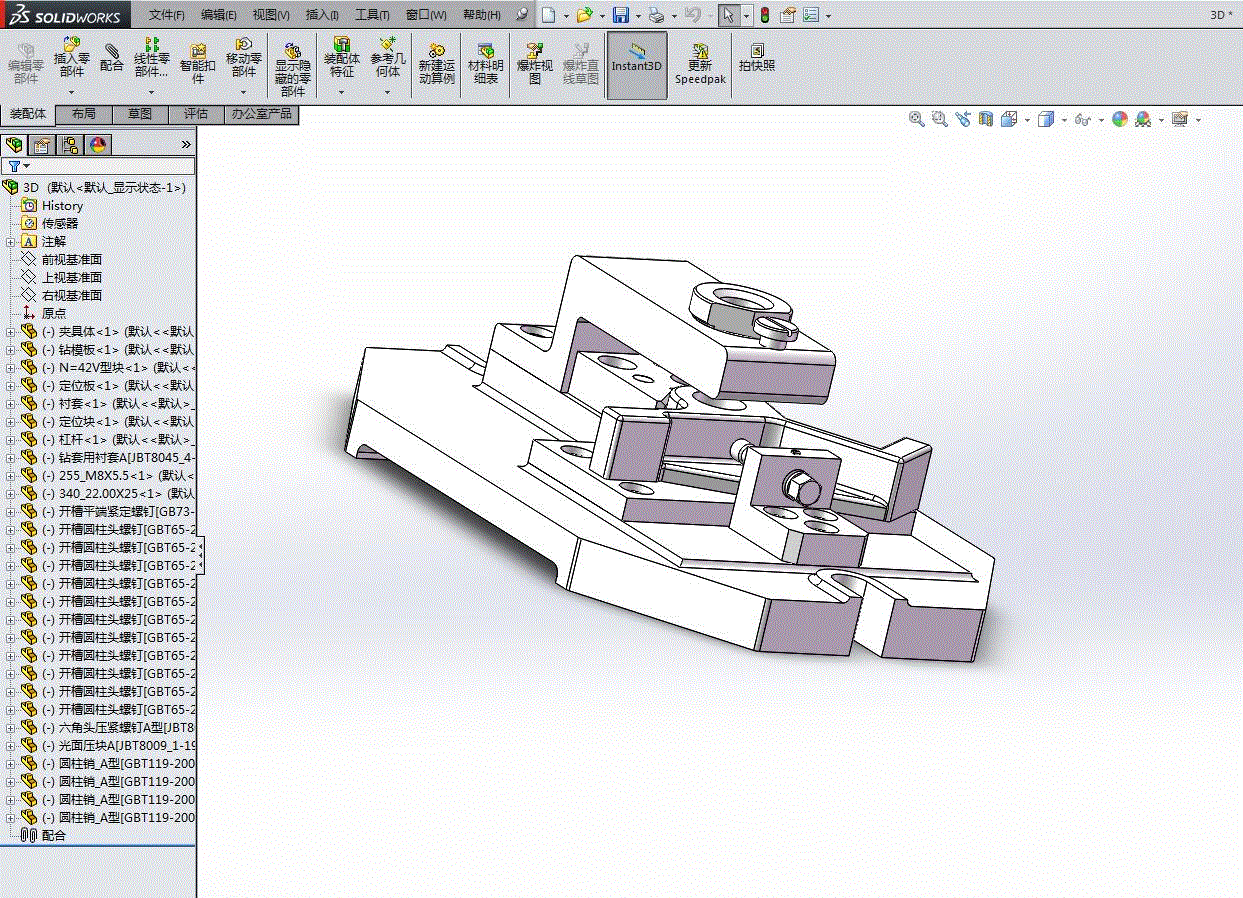Toggle the Instant3D button
1243x898 pixels.
(637, 65)
